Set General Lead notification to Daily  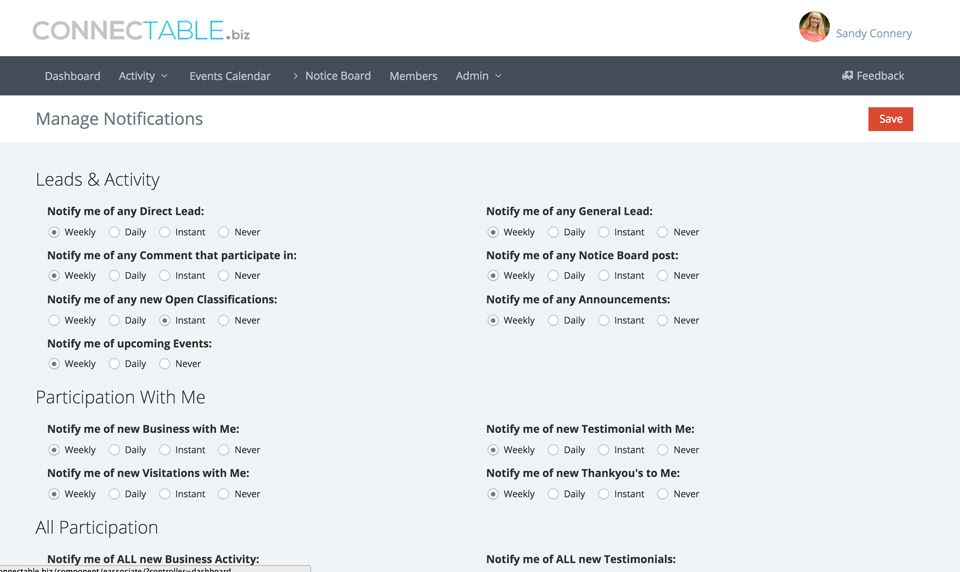pos(553,232)
